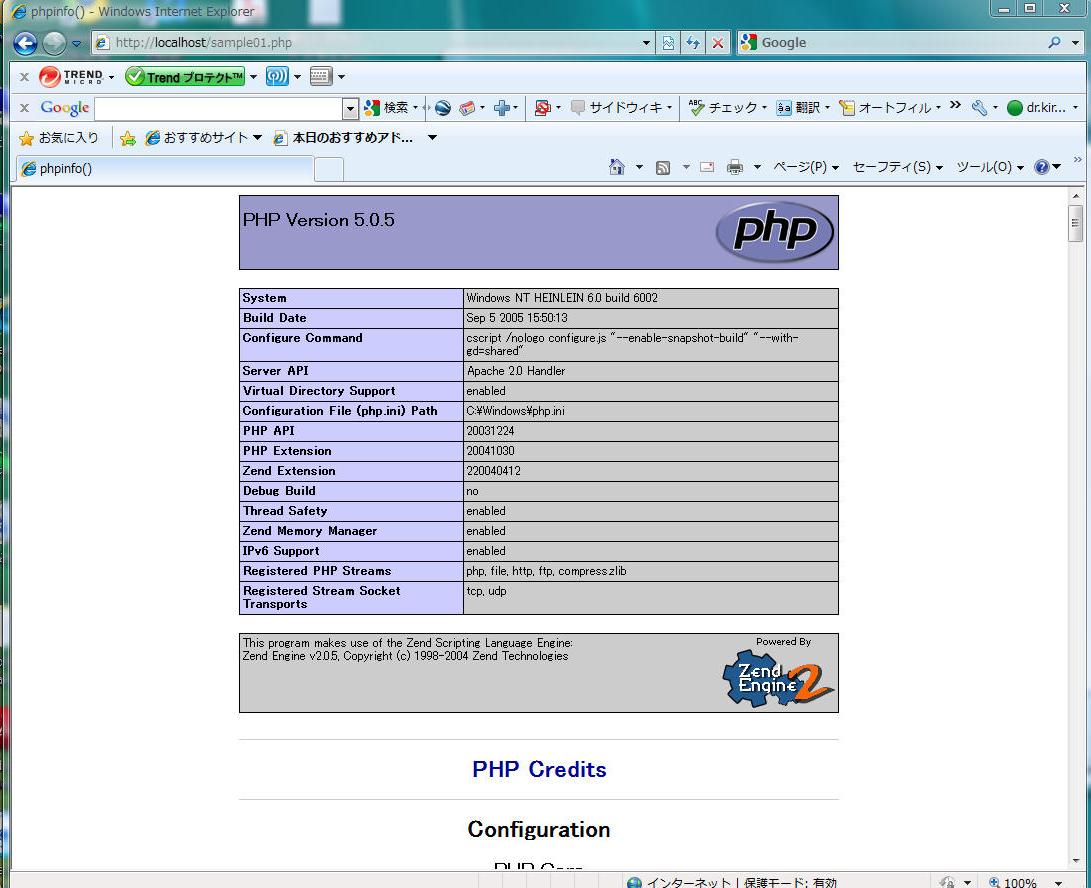
Task: Click the Stop loading X icon
Action: [717, 43]
